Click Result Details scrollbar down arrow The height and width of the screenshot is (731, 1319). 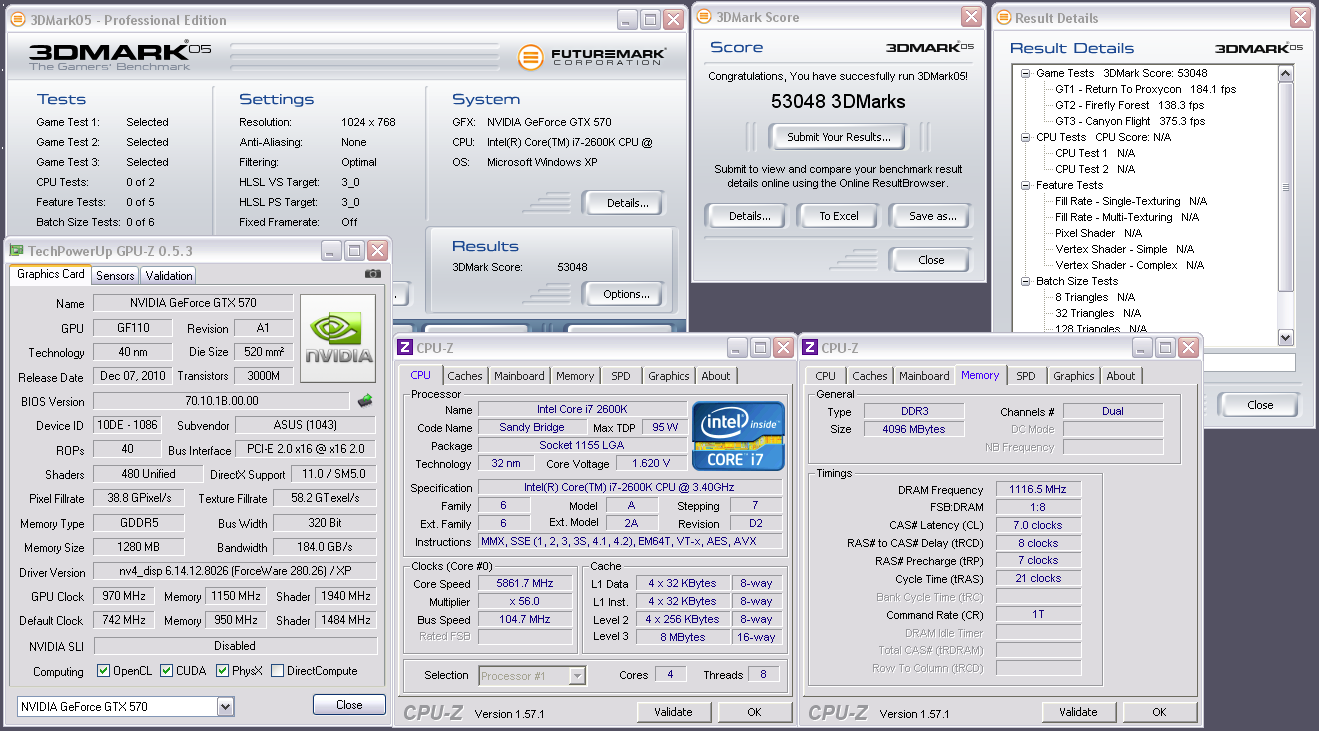(1285, 338)
